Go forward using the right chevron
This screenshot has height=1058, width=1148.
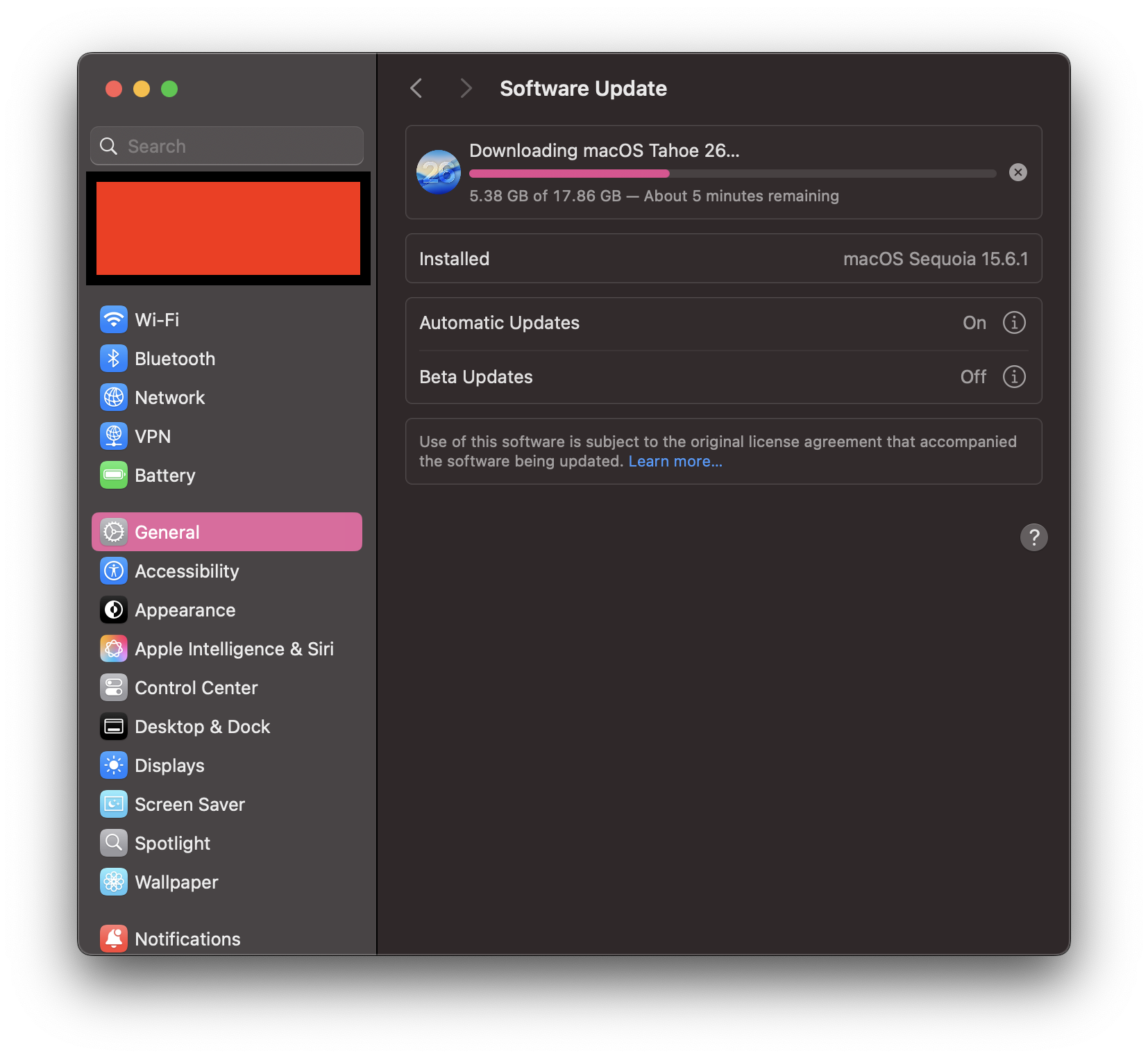coord(466,88)
